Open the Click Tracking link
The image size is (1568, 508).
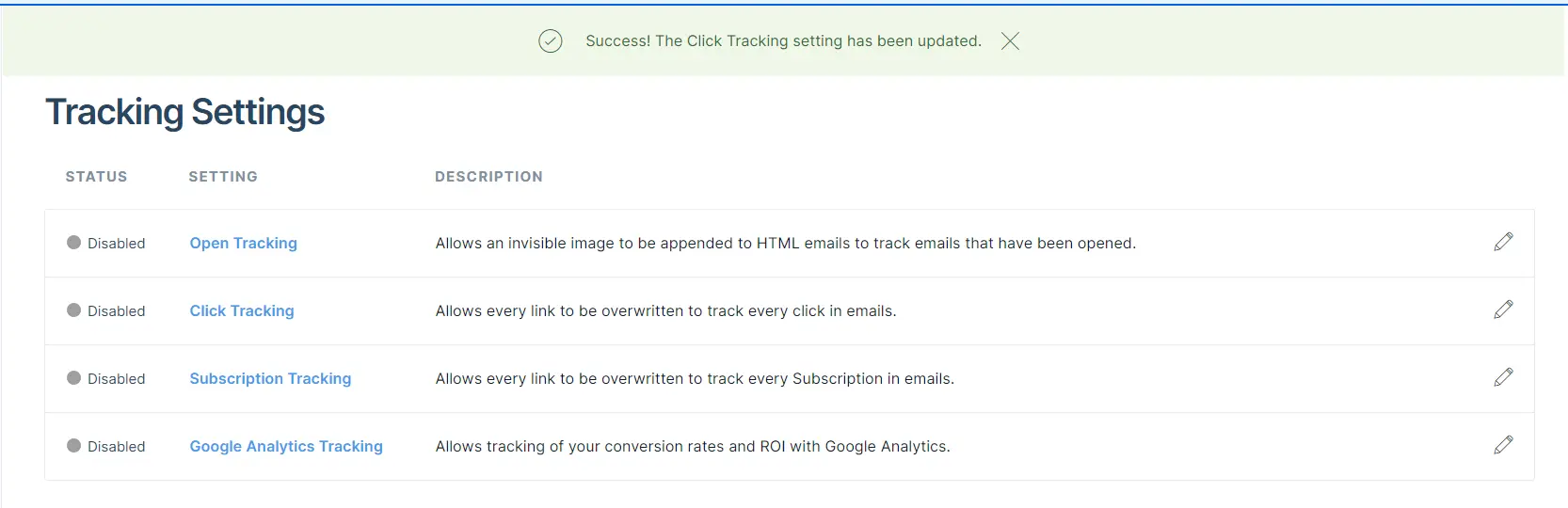pyautogui.click(x=242, y=310)
